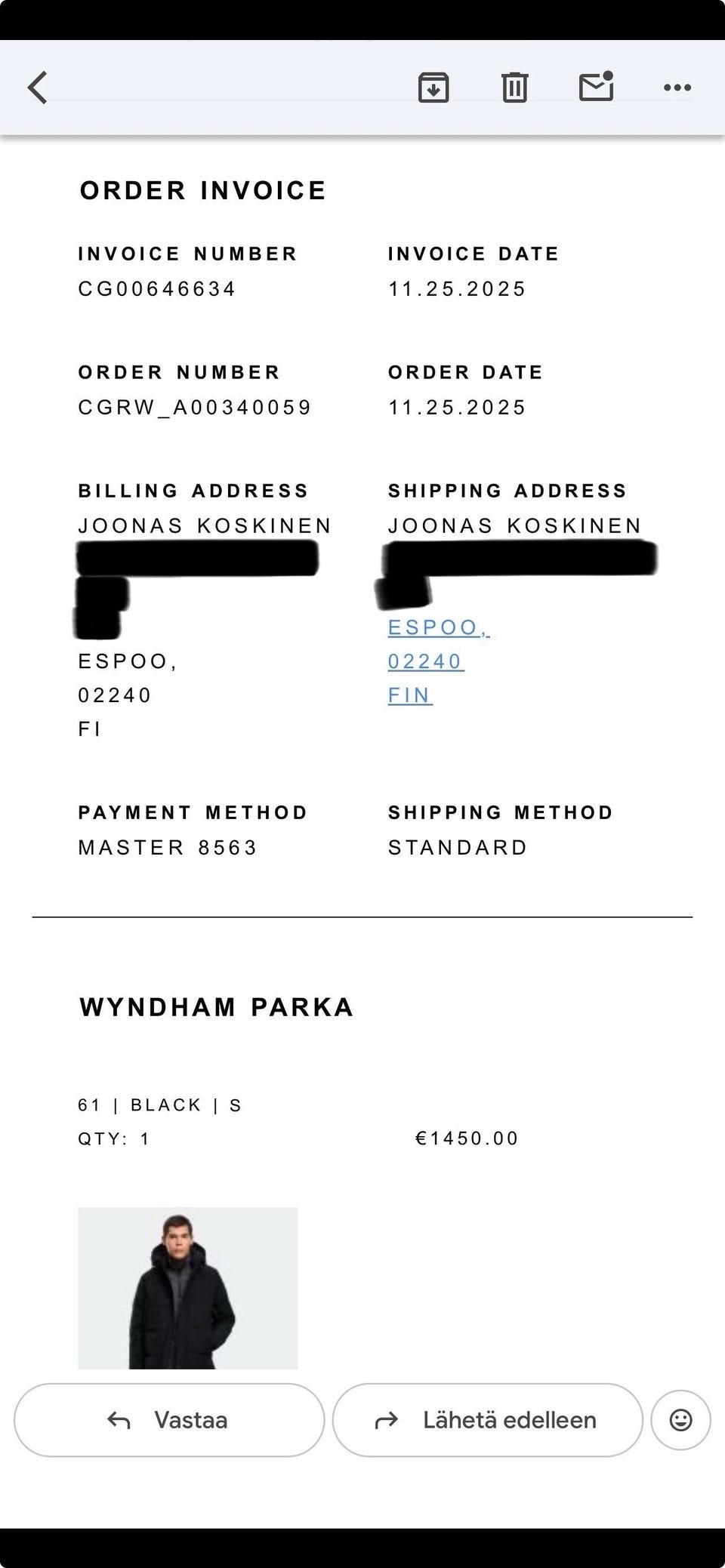Open the ESPOO shipping address link
The height and width of the screenshot is (1568, 725).
438,627
